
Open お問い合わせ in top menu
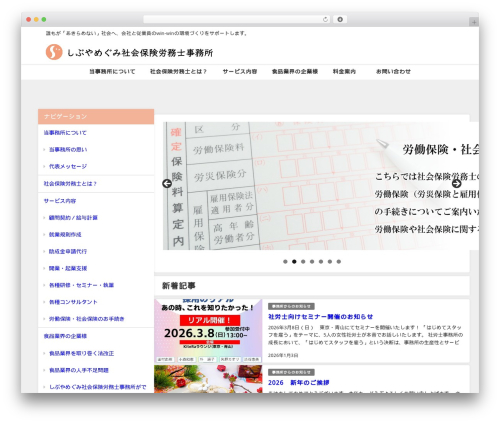(393, 71)
